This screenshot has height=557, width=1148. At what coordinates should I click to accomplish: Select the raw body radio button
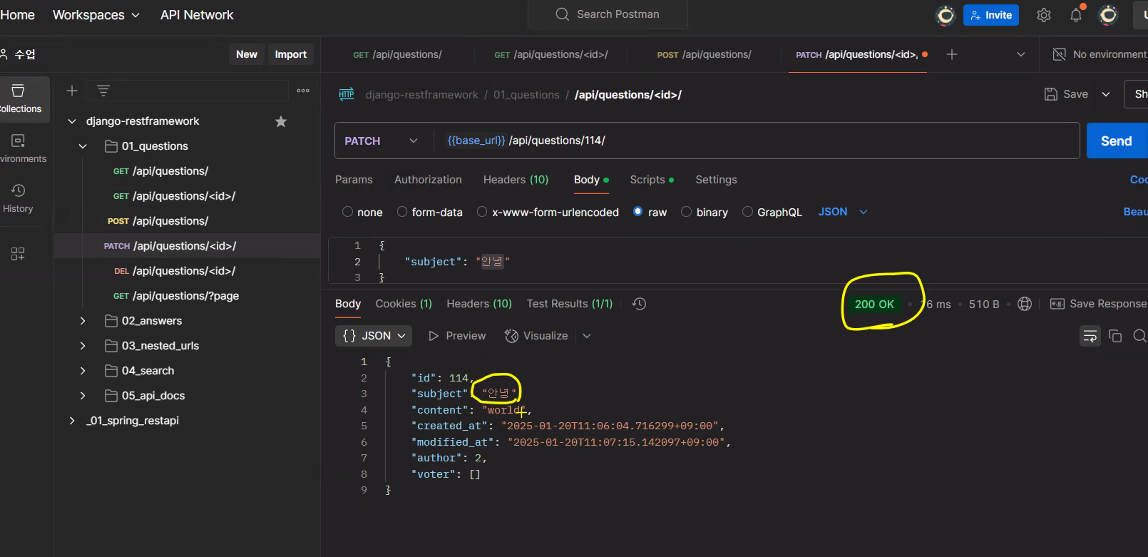[x=638, y=212]
